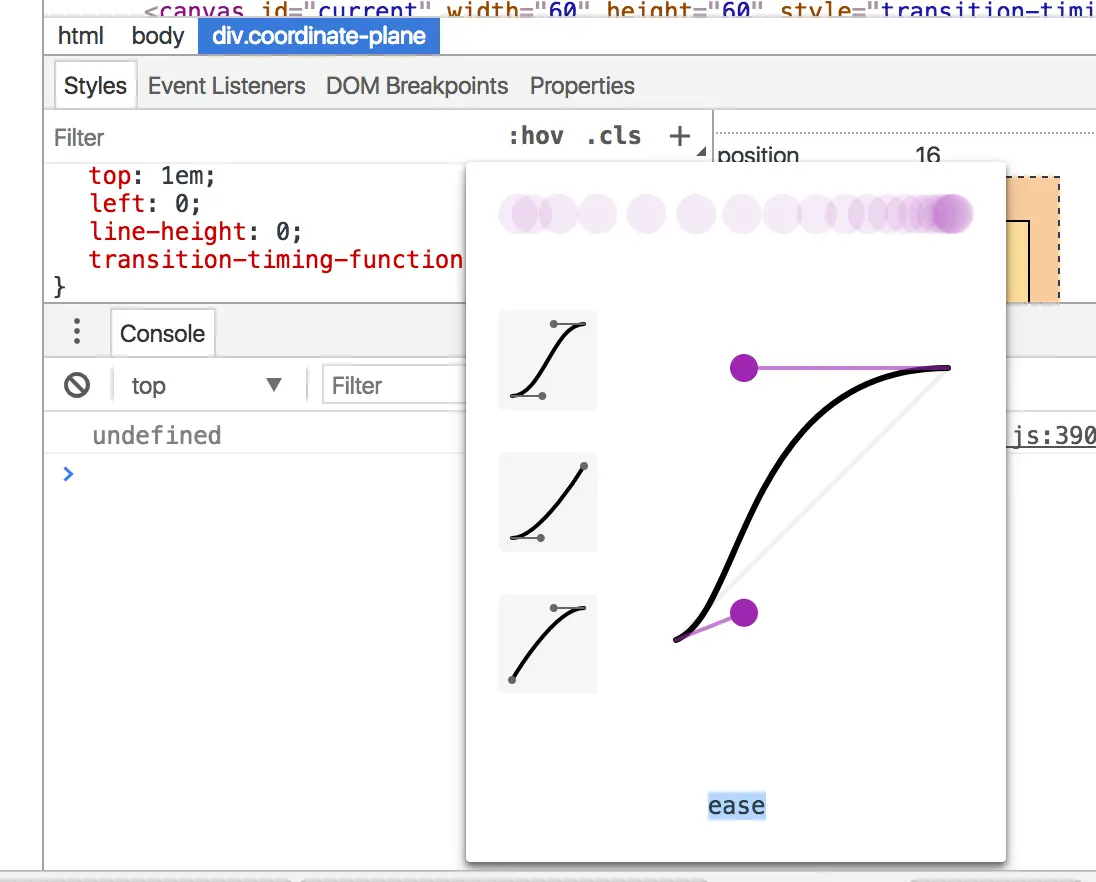Click the transition-timing-function property name
This screenshot has height=882, width=1096.
(275, 259)
